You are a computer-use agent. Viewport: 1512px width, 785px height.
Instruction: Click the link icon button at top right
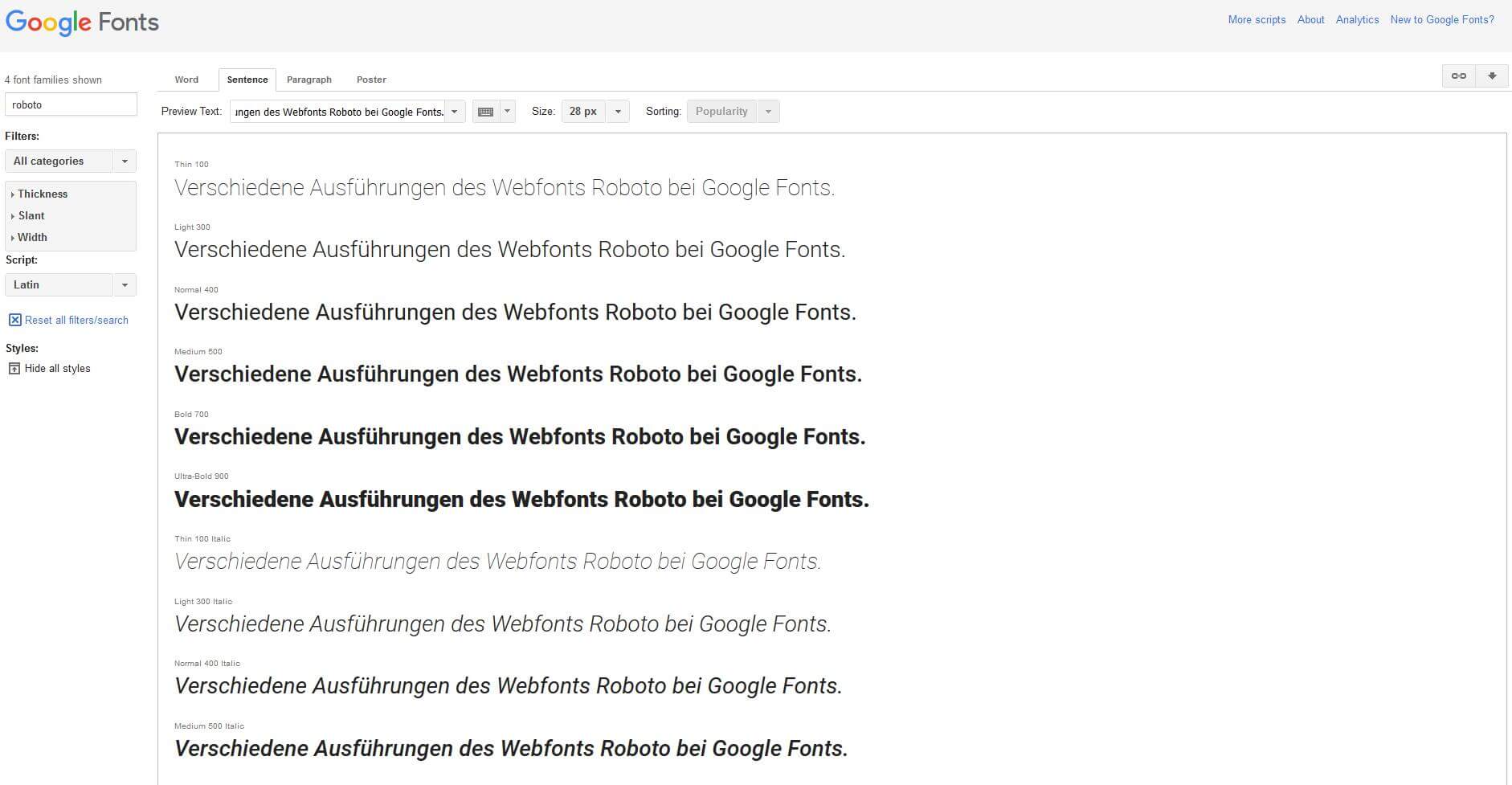1459,76
